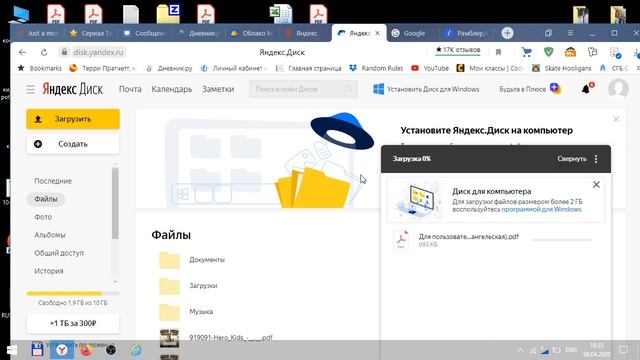Viewport: 640px width, 360px height.
Task: Switch to the Облако browser tab
Action: click(252, 33)
